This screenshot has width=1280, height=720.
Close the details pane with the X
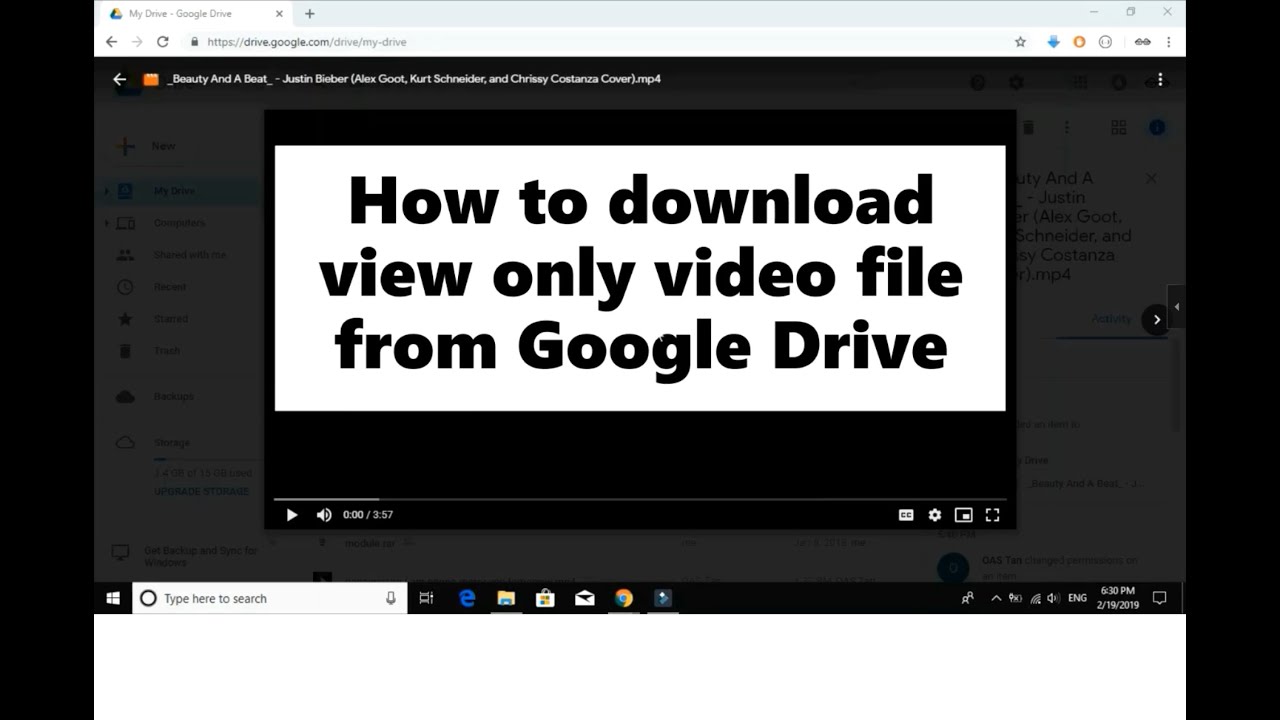[1151, 178]
